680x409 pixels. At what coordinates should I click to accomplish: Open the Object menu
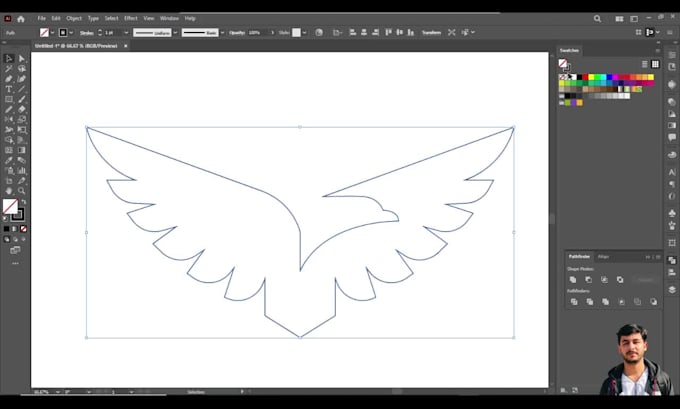pos(72,18)
